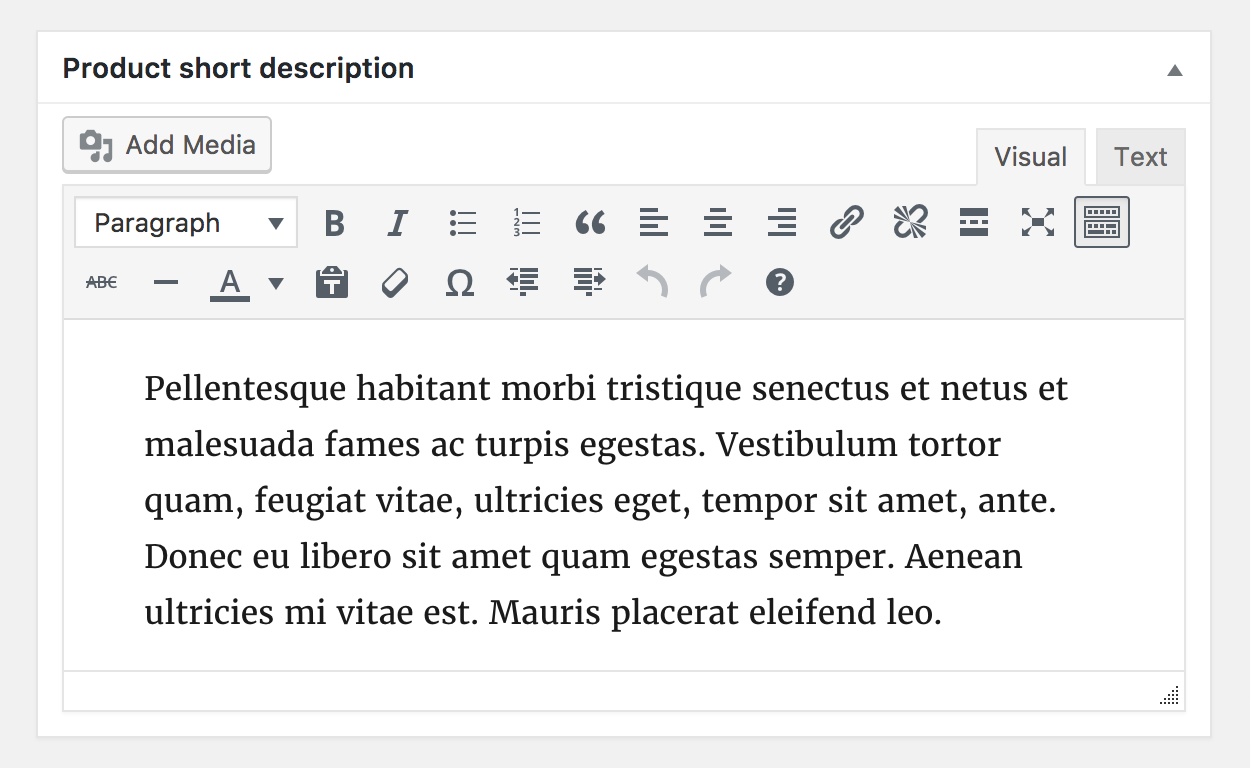Image resolution: width=1250 pixels, height=768 pixels.
Task: Switch to the Text editing tab
Action: tap(1140, 156)
